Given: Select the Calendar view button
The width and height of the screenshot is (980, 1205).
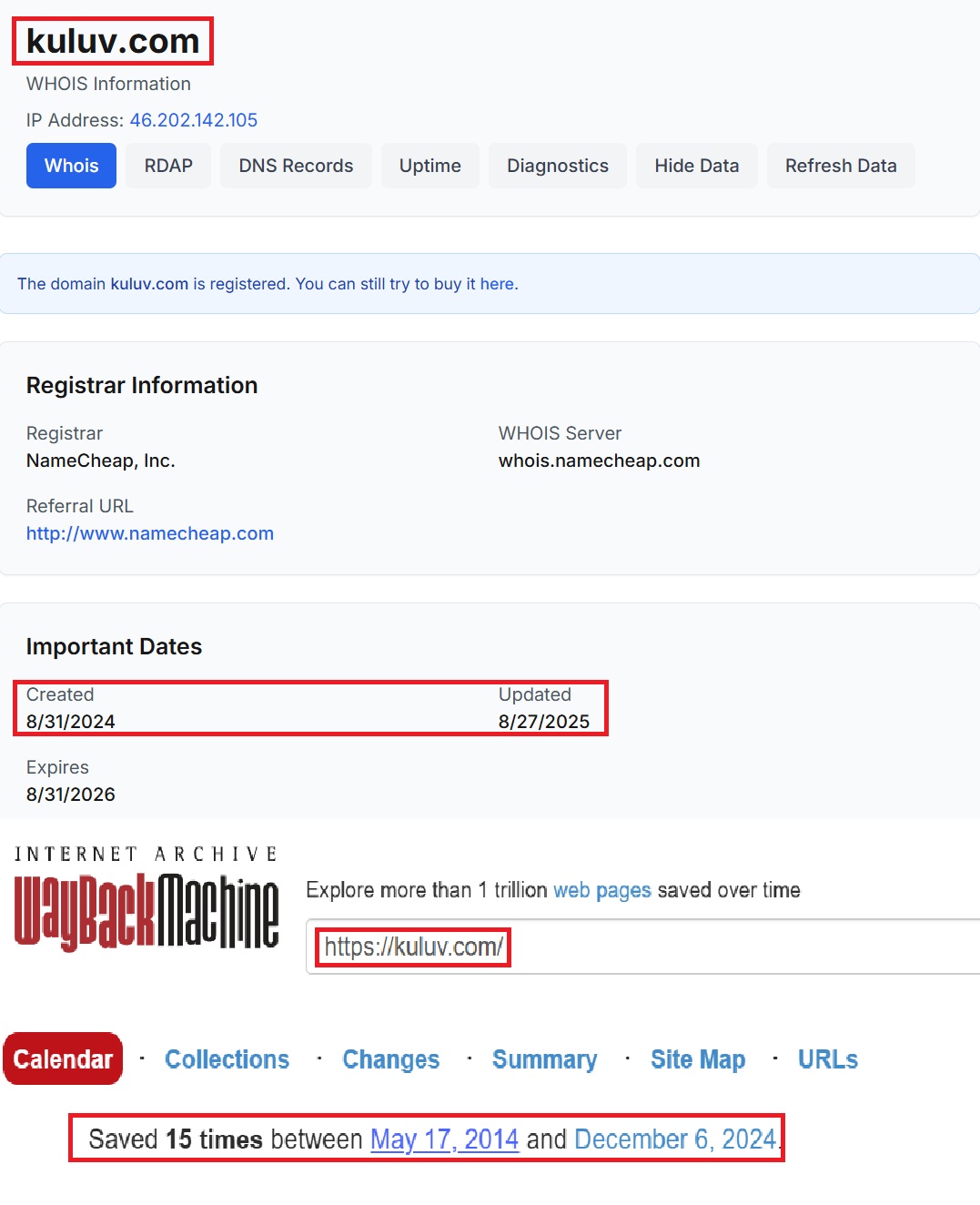Looking at the screenshot, I should [63, 1059].
